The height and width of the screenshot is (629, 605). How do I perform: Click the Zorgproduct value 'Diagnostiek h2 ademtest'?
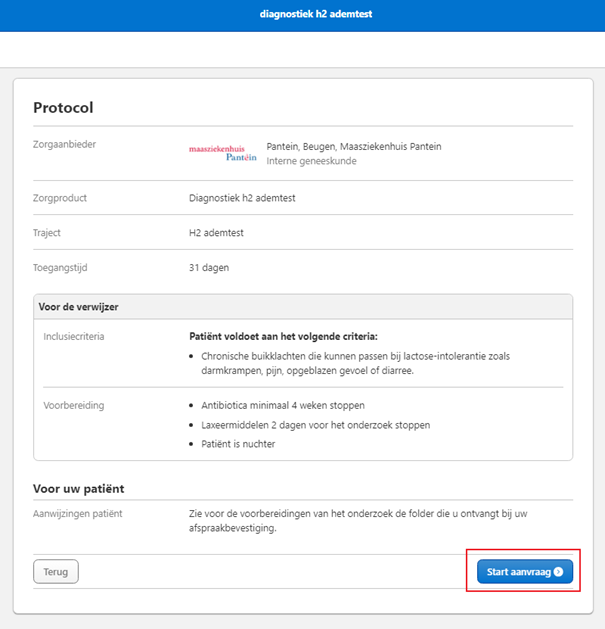[242, 198]
